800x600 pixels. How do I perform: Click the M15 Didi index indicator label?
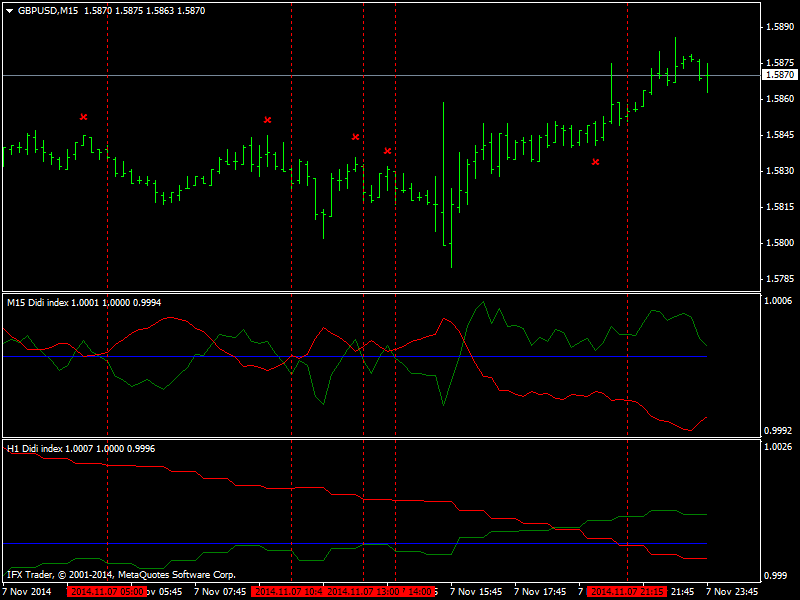click(84, 303)
